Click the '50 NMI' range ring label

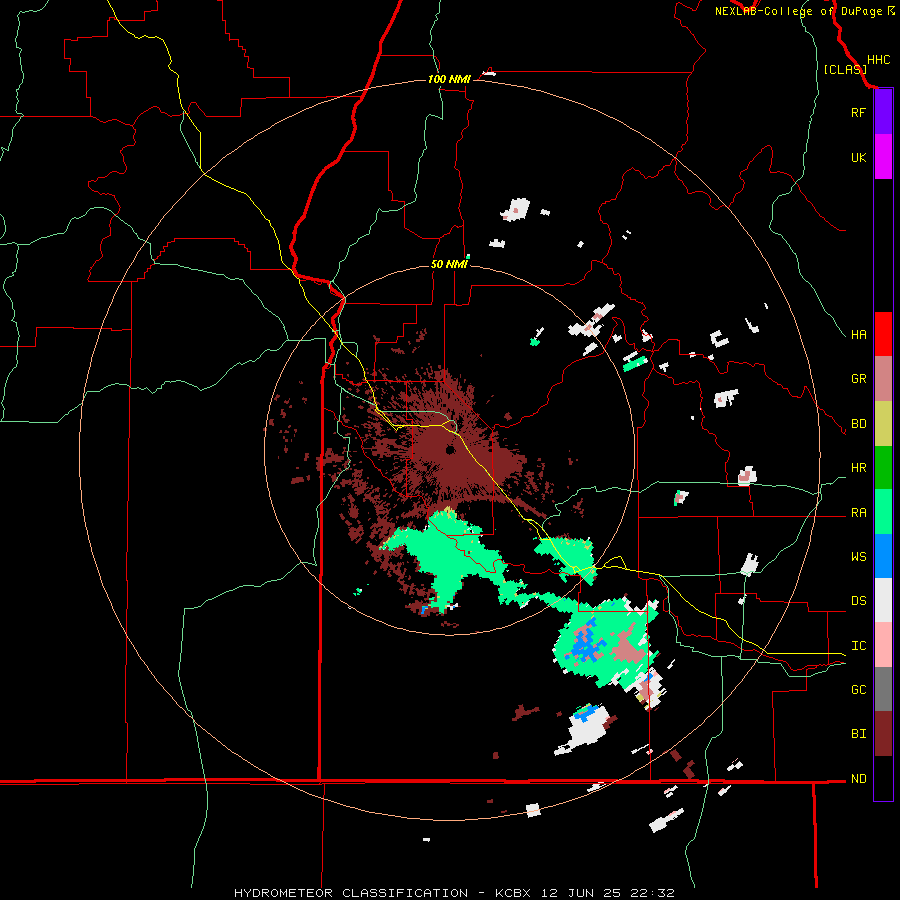(449, 264)
